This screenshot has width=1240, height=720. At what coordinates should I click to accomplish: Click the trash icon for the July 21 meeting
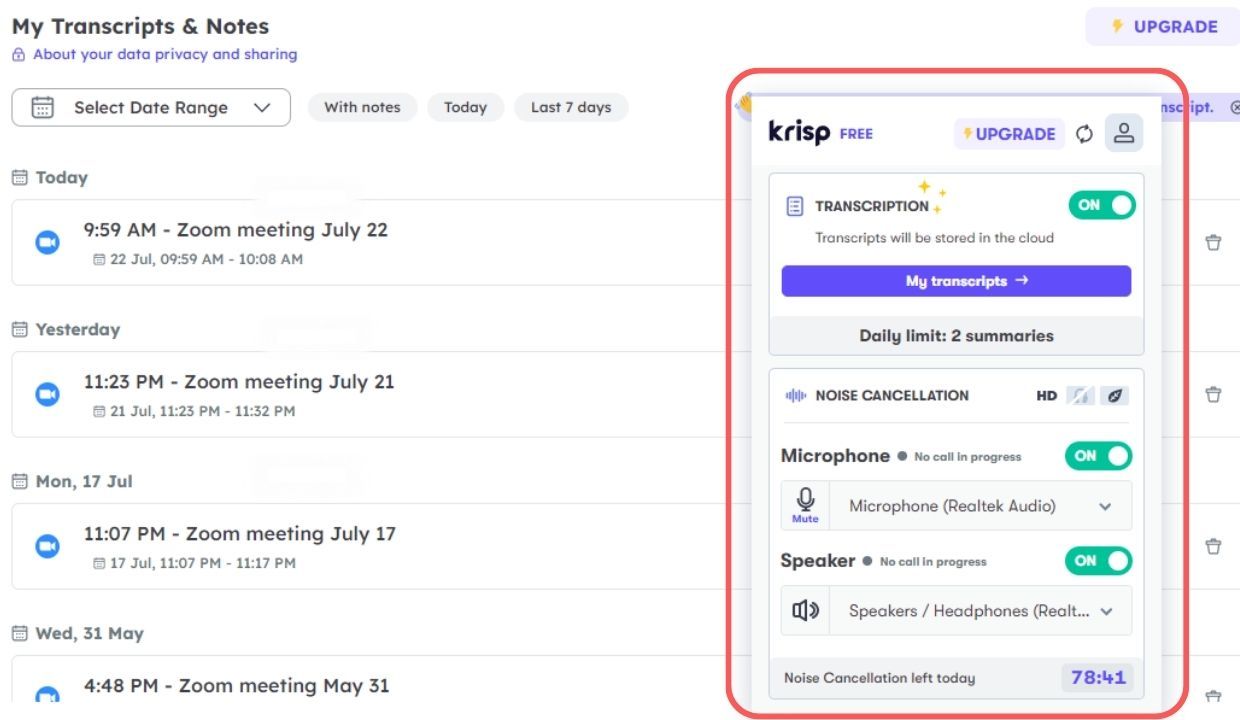coord(1213,395)
